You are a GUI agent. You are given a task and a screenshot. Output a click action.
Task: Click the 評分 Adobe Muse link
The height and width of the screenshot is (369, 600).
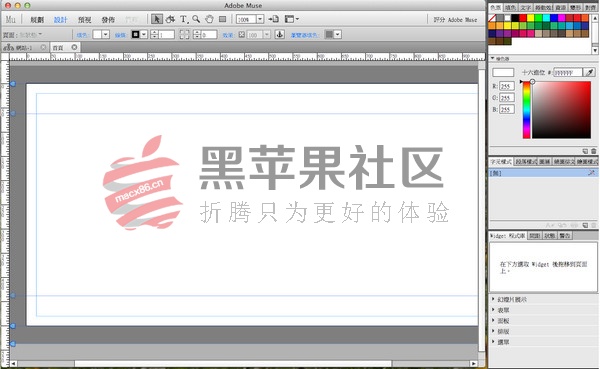pyautogui.click(x=455, y=20)
